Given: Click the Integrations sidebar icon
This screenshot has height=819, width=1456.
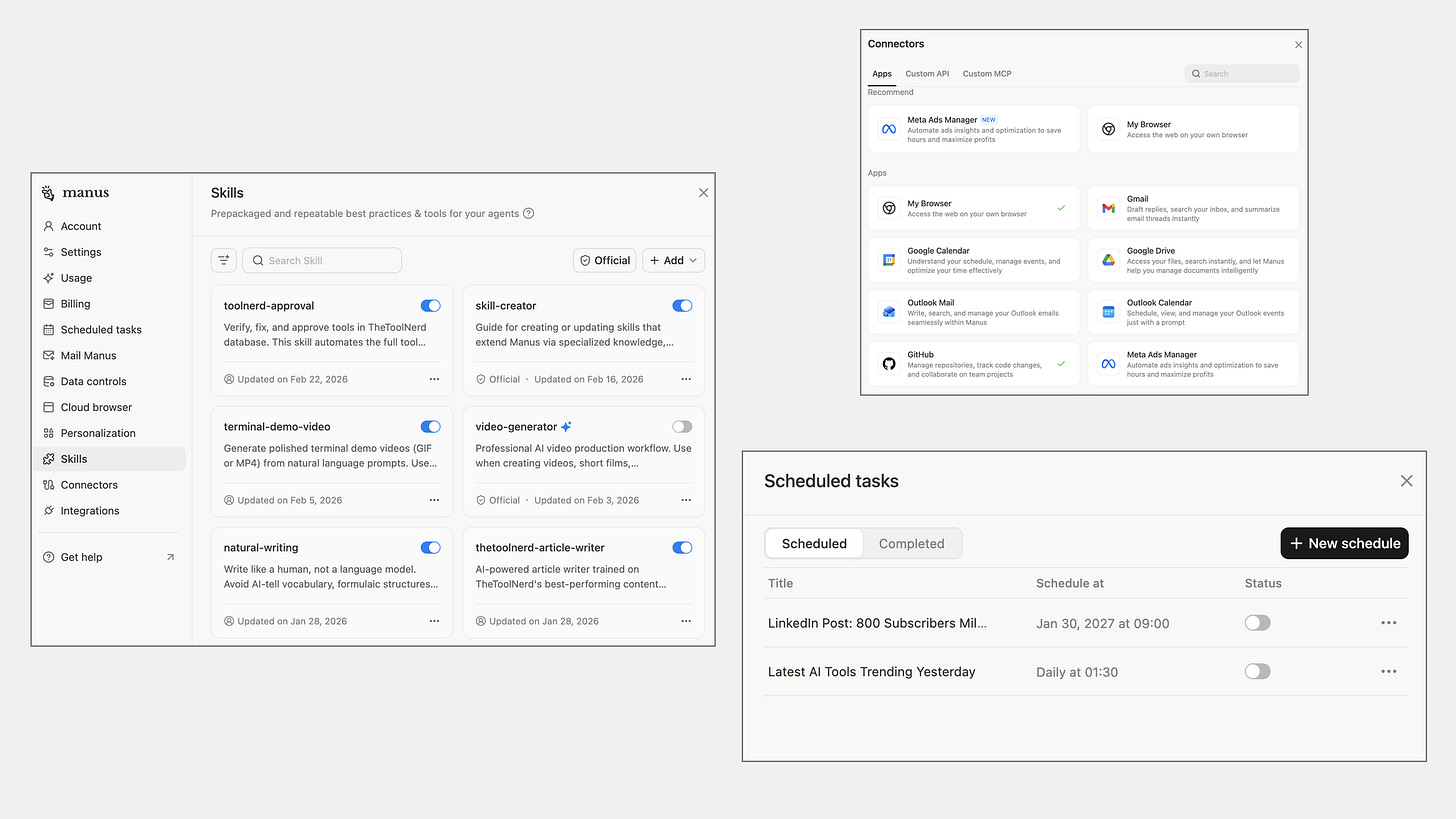Looking at the screenshot, I should (49, 511).
